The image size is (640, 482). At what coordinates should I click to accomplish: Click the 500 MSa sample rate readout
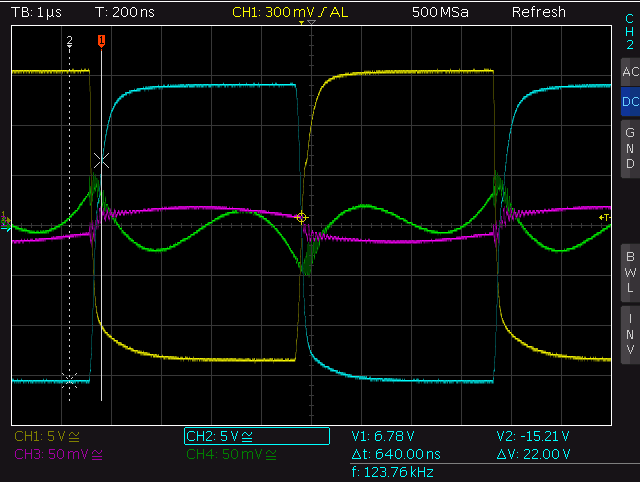440,12
